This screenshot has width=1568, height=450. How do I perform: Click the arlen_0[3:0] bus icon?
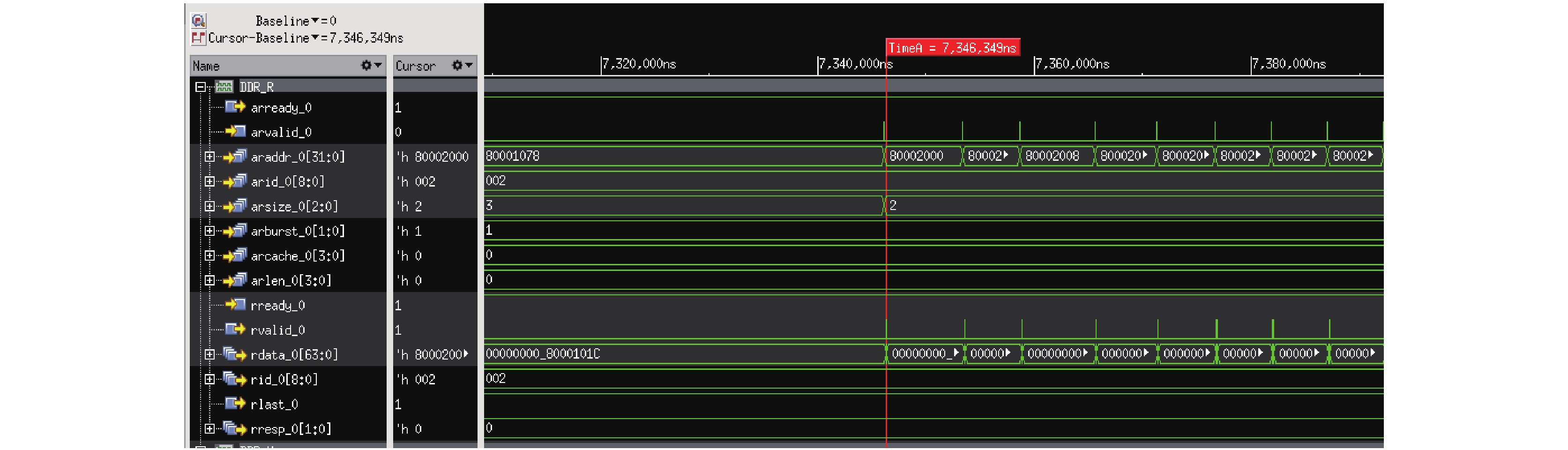coord(235,280)
